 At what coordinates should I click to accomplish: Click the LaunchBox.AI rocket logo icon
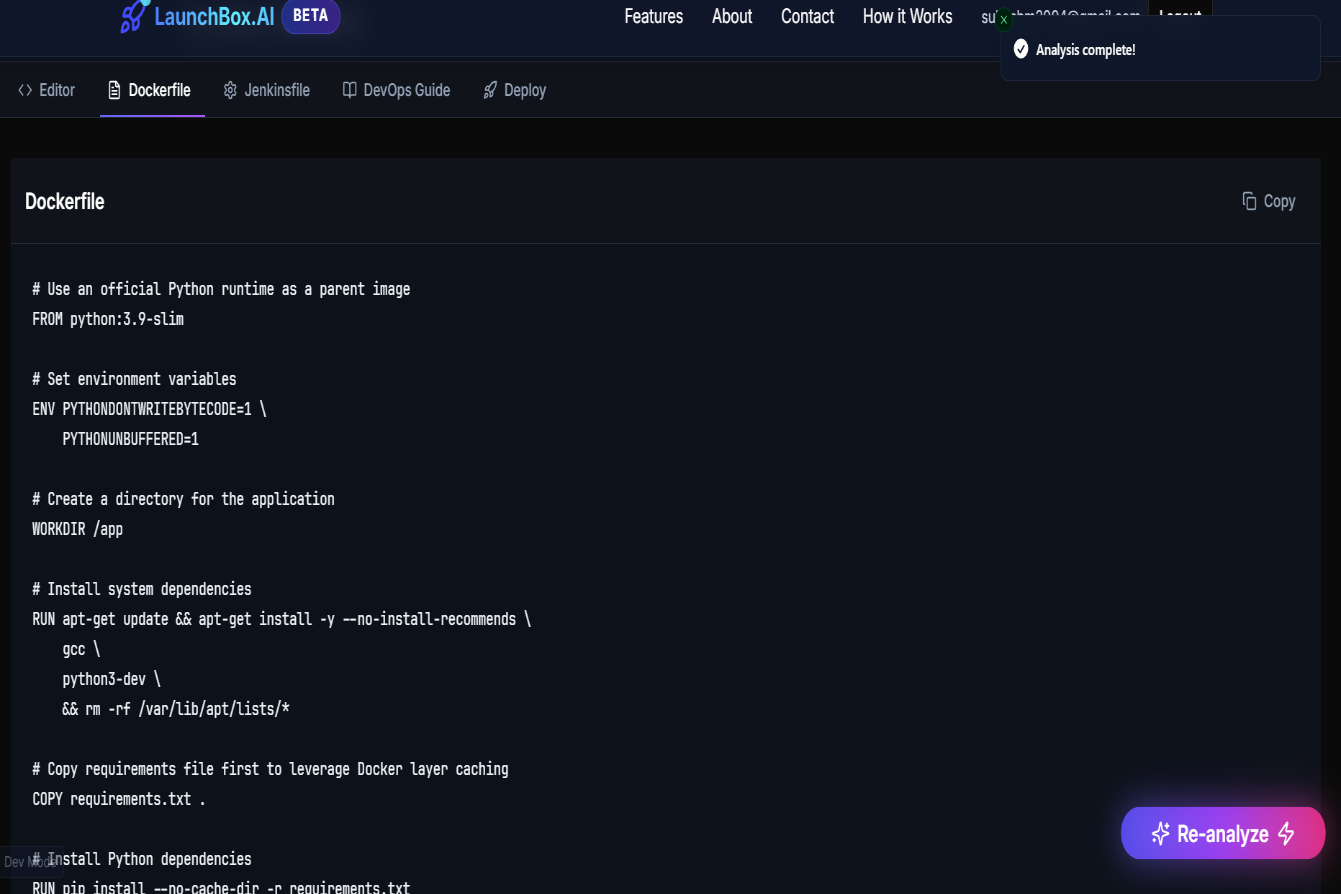134,15
